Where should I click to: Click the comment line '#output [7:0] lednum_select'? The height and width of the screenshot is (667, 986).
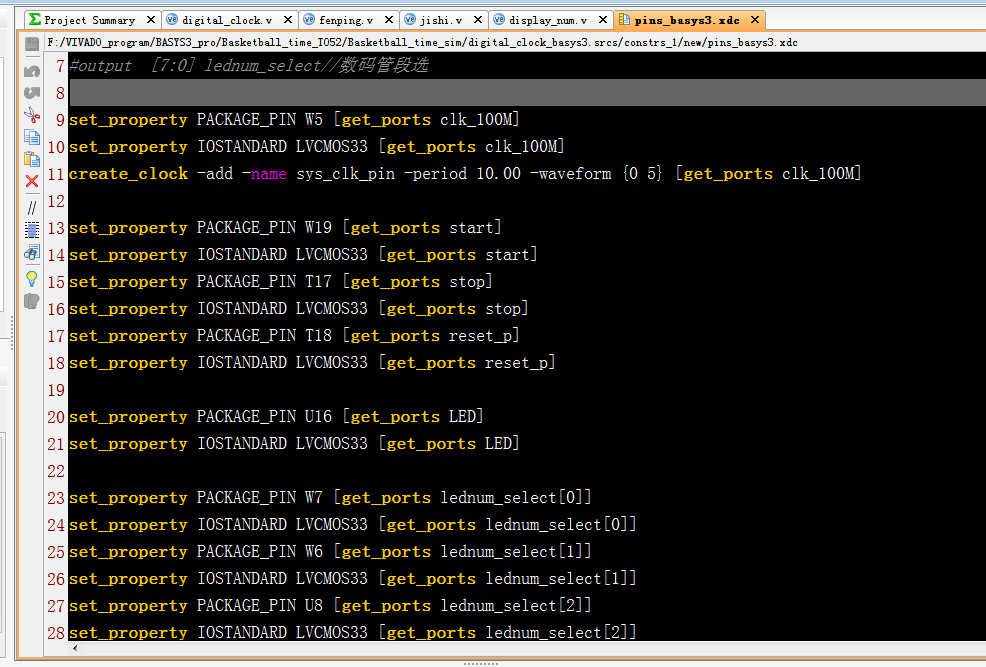[249, 65]
